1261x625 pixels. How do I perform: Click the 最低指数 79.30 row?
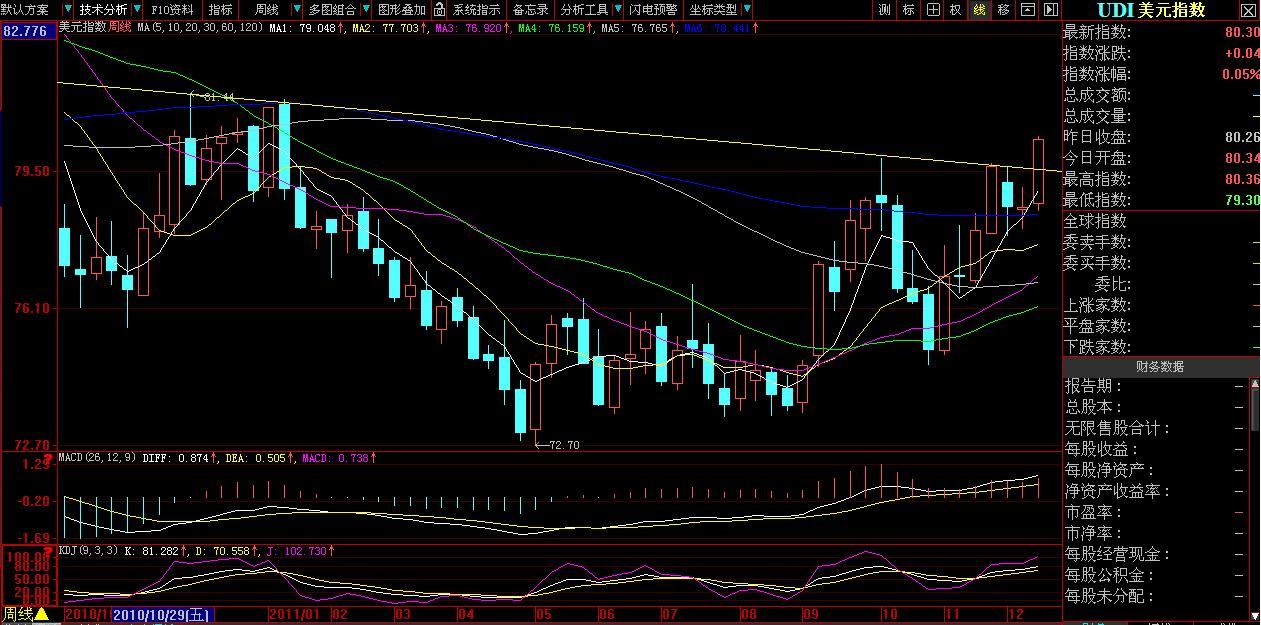pos(1160,200)
